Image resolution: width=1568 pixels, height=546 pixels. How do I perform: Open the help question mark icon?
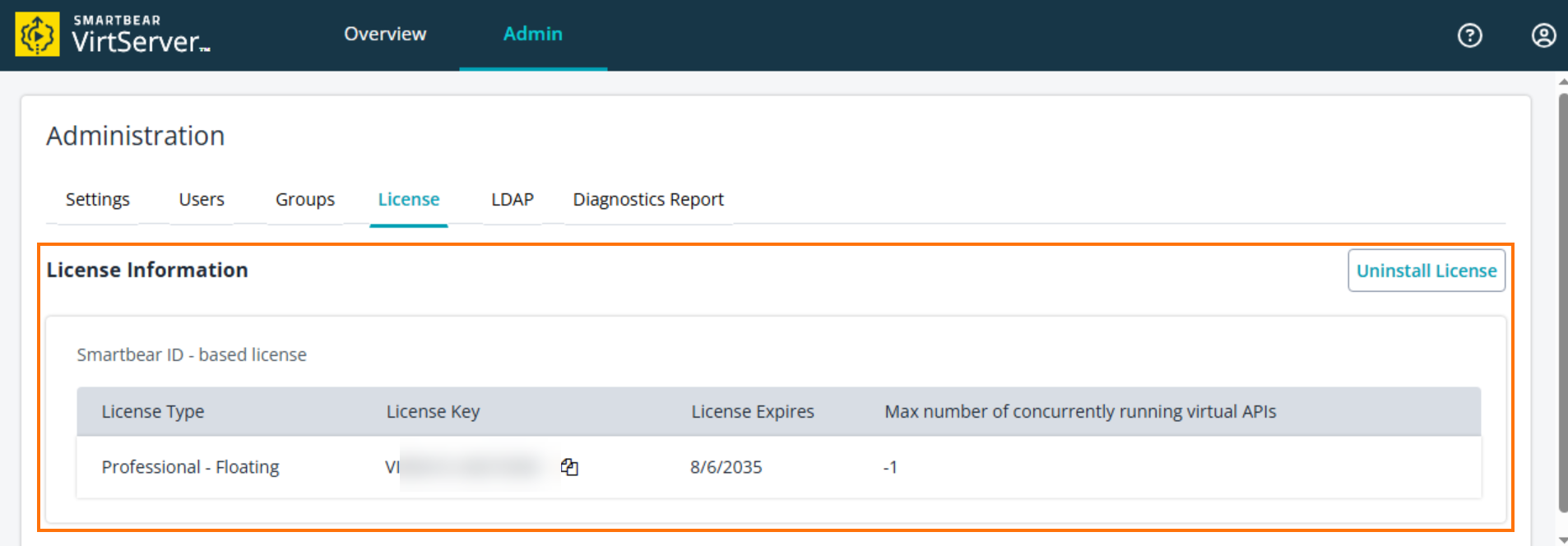tap(1469, 35)
